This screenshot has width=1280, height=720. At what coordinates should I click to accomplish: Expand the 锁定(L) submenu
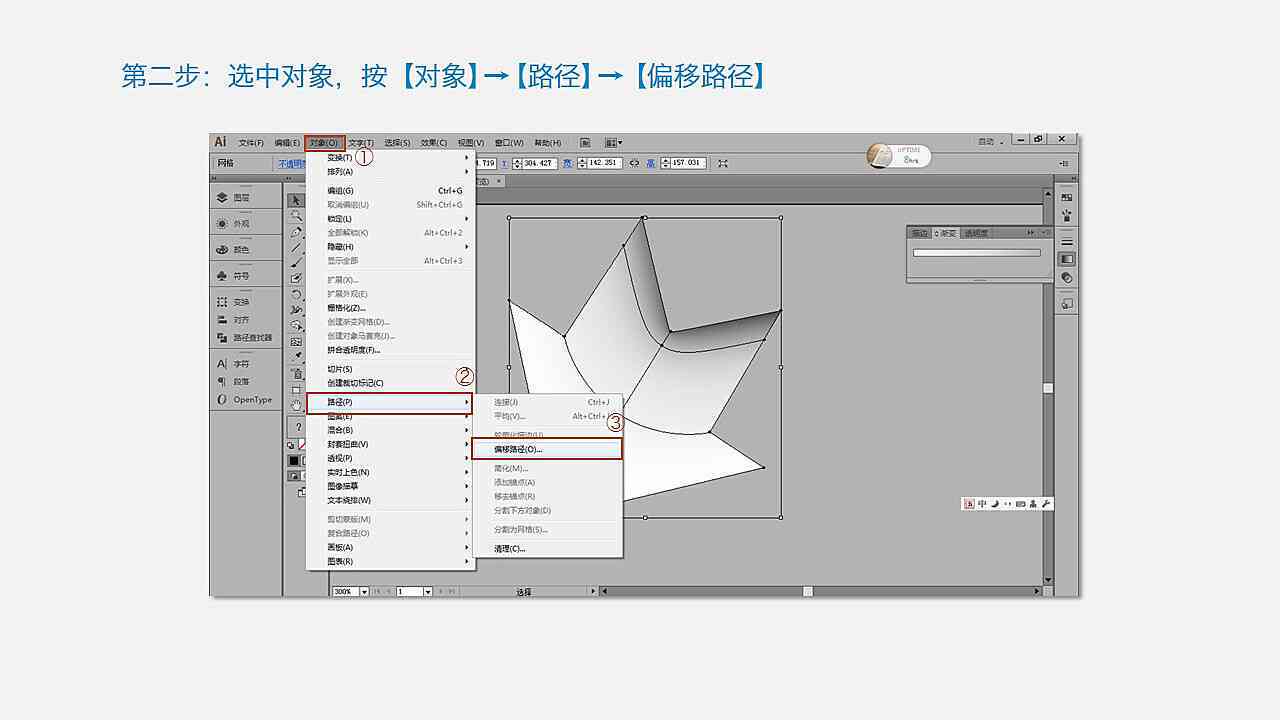pyautogui.click(x=390, y=219)
